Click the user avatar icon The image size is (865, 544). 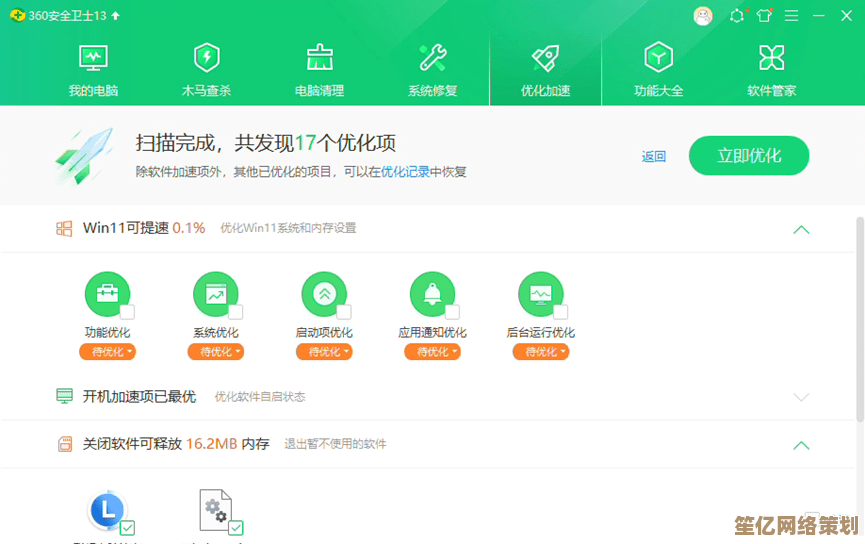(x=703, y=16)
